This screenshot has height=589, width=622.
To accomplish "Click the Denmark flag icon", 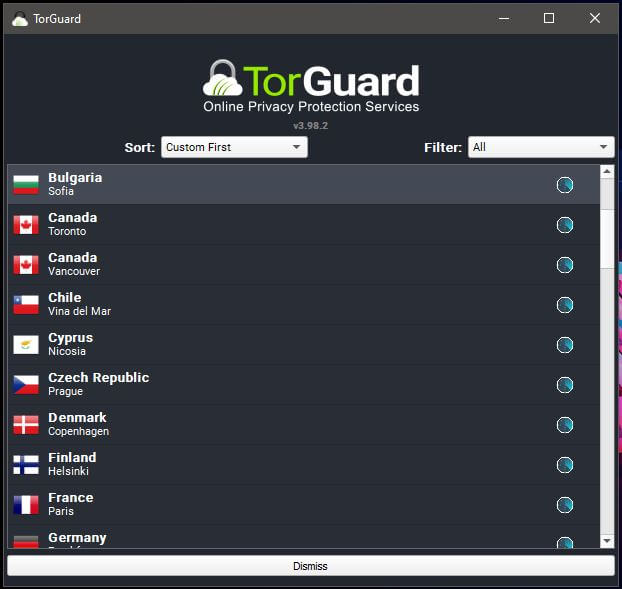I will pyautogui.click(x=26, y=425).
